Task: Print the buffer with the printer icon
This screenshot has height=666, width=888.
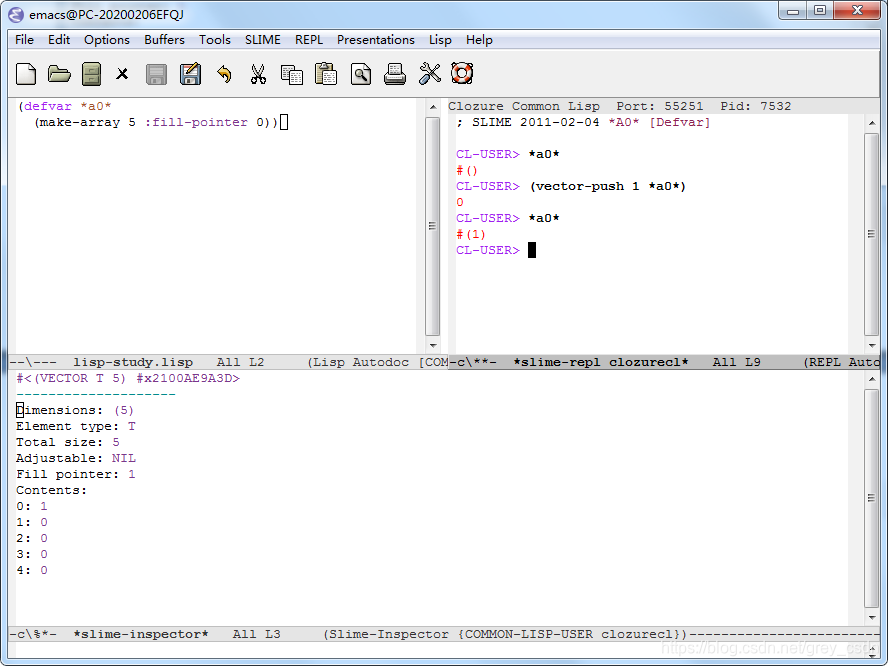Action: [394, 73]
